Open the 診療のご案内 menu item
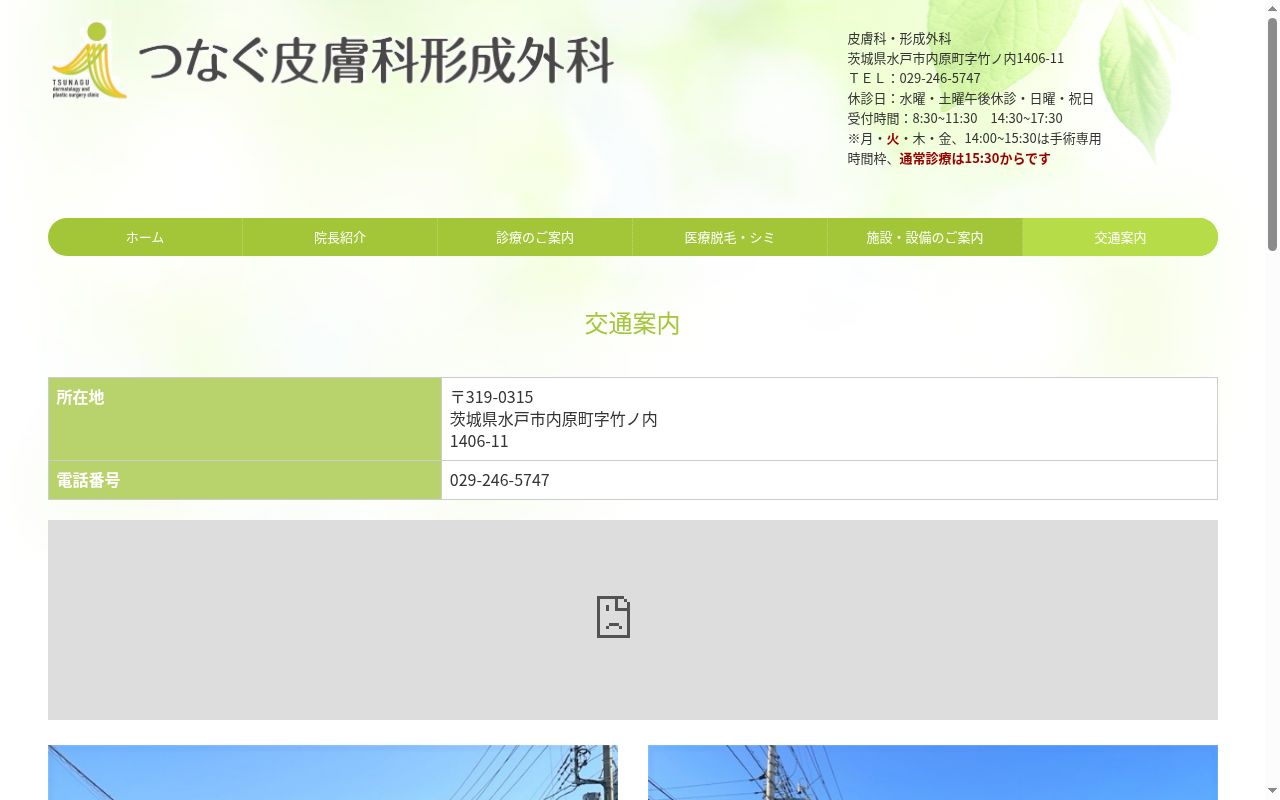 click(535, 237)
